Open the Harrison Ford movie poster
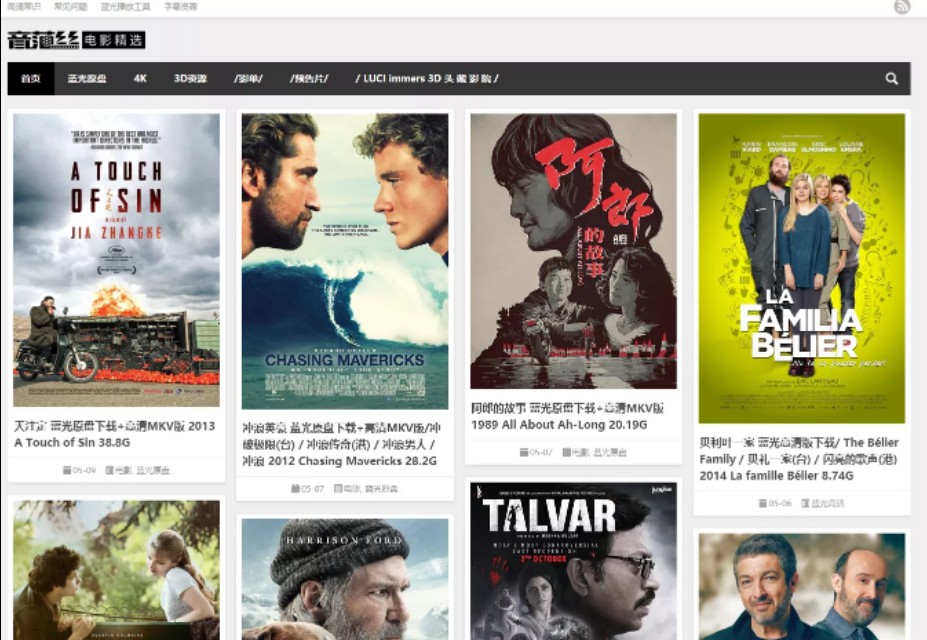Image resolution: width=927 pixels, height=640 pixels. tap(345, 579)
